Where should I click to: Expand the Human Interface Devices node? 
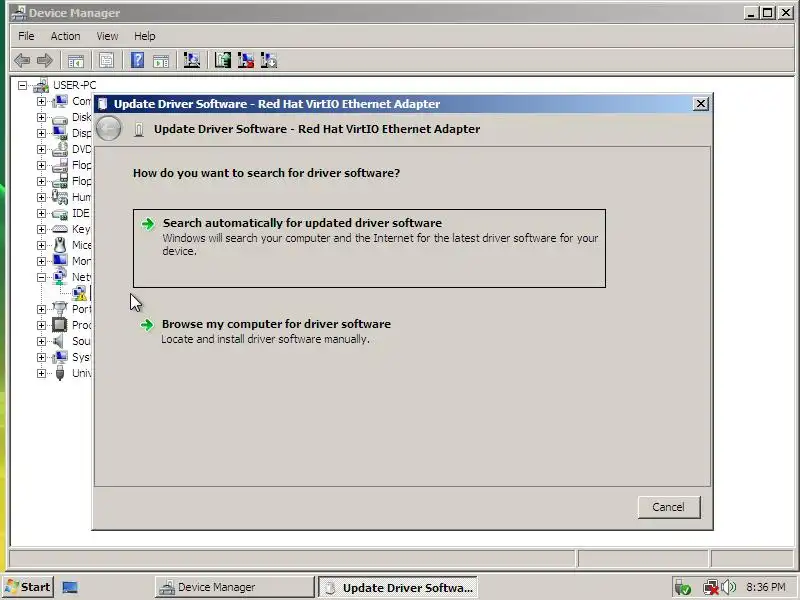[x=41, y=197]
